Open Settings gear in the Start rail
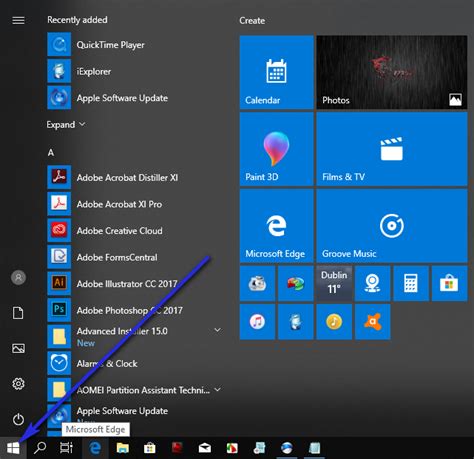Viewport: 474px width, 459px height. point(18,384)
